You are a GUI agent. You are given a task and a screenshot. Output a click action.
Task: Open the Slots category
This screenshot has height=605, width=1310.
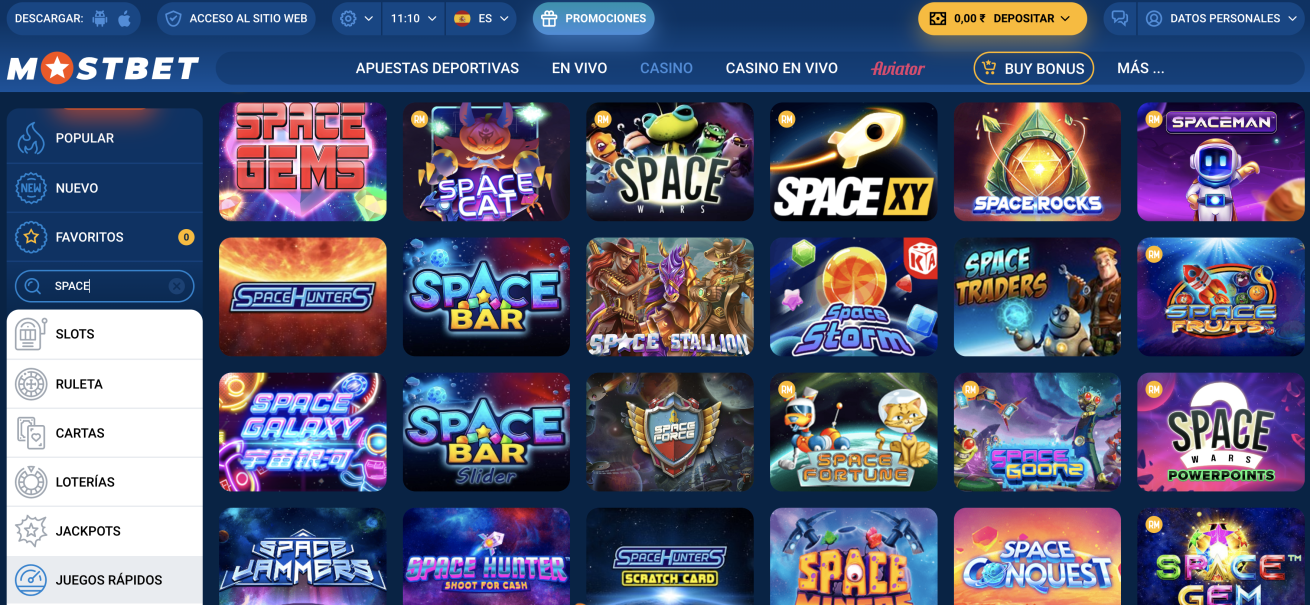(x=104, y=334)
